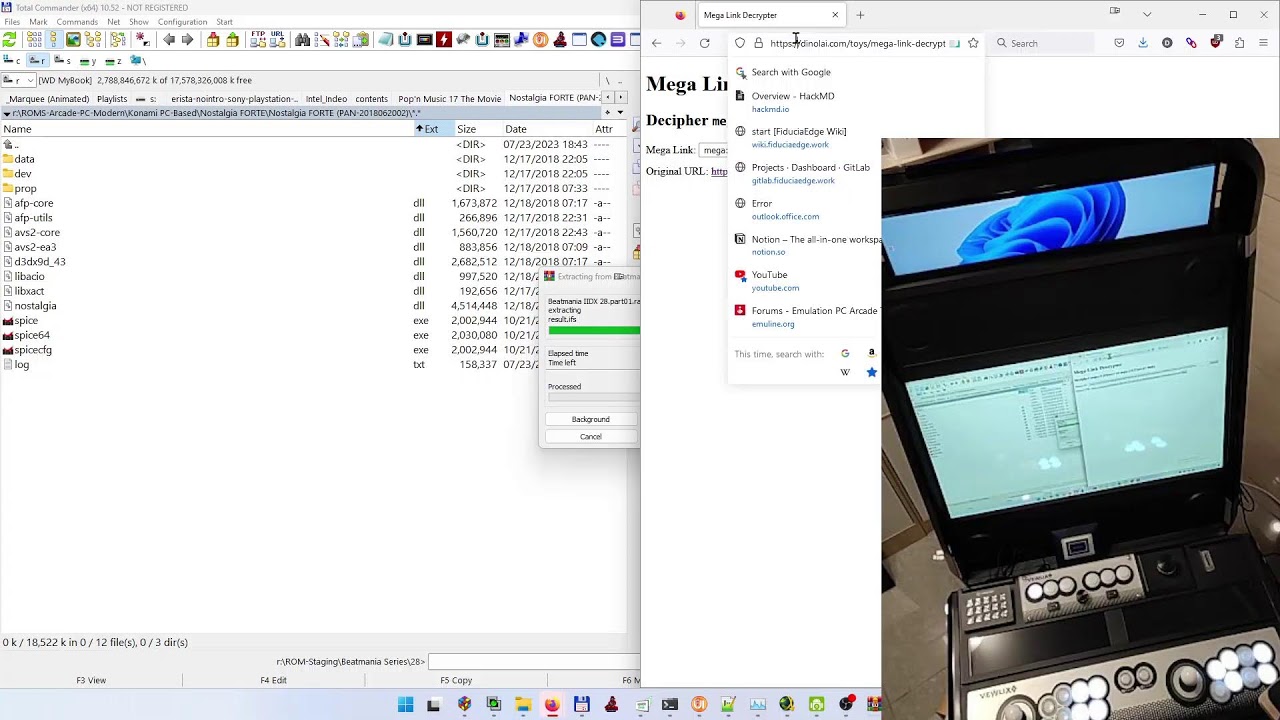The image size is (1280, 720).
Task: Select the drive y button
Action: click(x=88, y=61)
